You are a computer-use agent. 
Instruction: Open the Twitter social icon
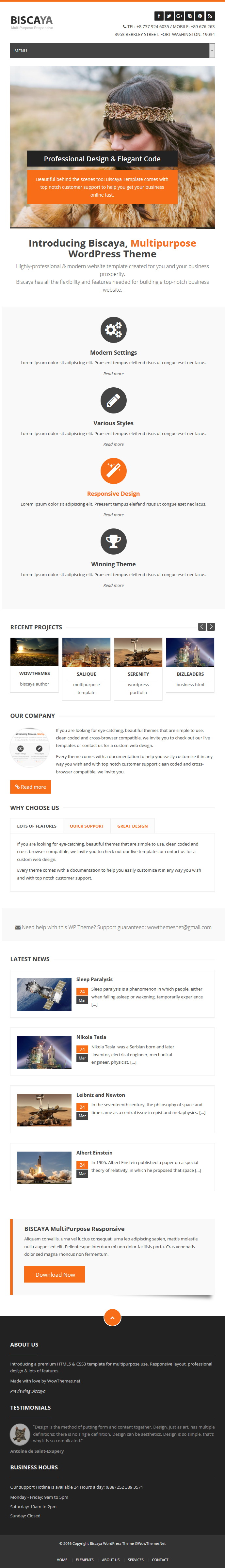click(x=169, y=16)
